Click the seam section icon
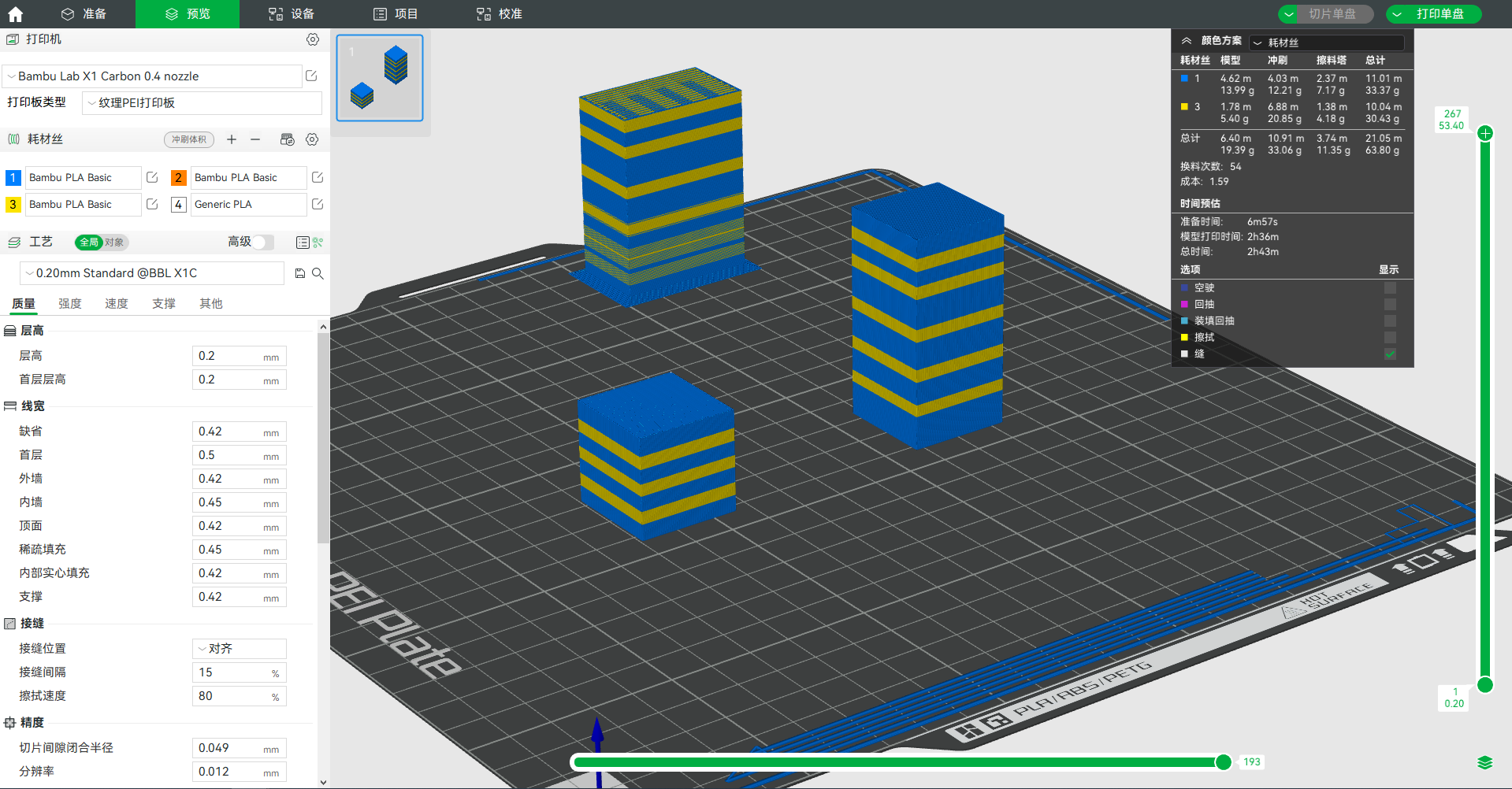Viewport: 1512px width, 789px height. tap(10, 624)
